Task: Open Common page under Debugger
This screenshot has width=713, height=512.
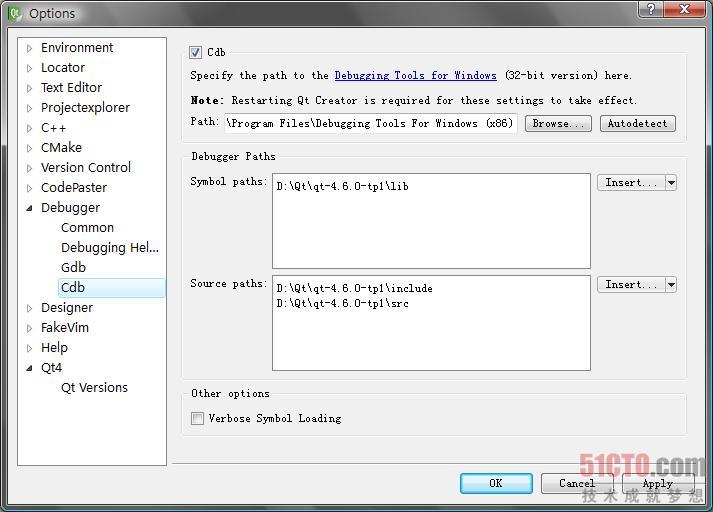Action: [x=87, y=228]
